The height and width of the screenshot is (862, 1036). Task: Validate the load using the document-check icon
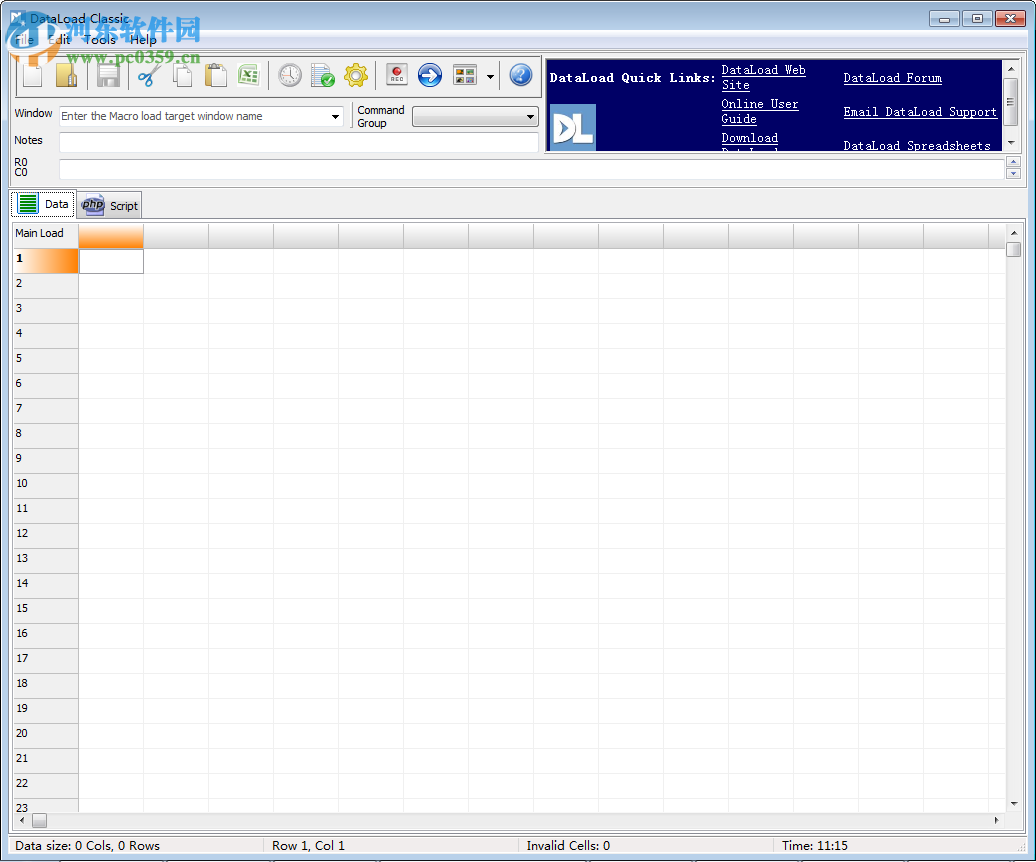pyautogui.click(x=322, y=75)
